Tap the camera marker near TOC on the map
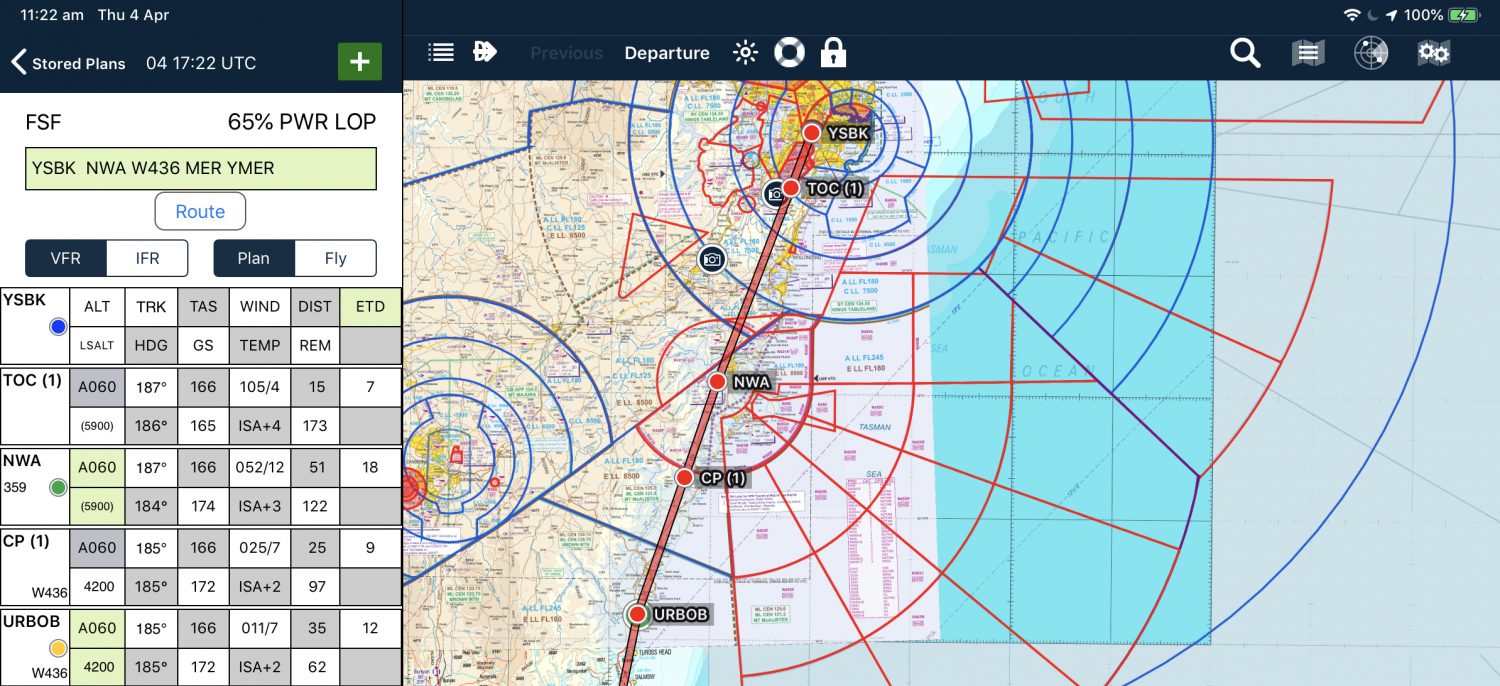 775,194
